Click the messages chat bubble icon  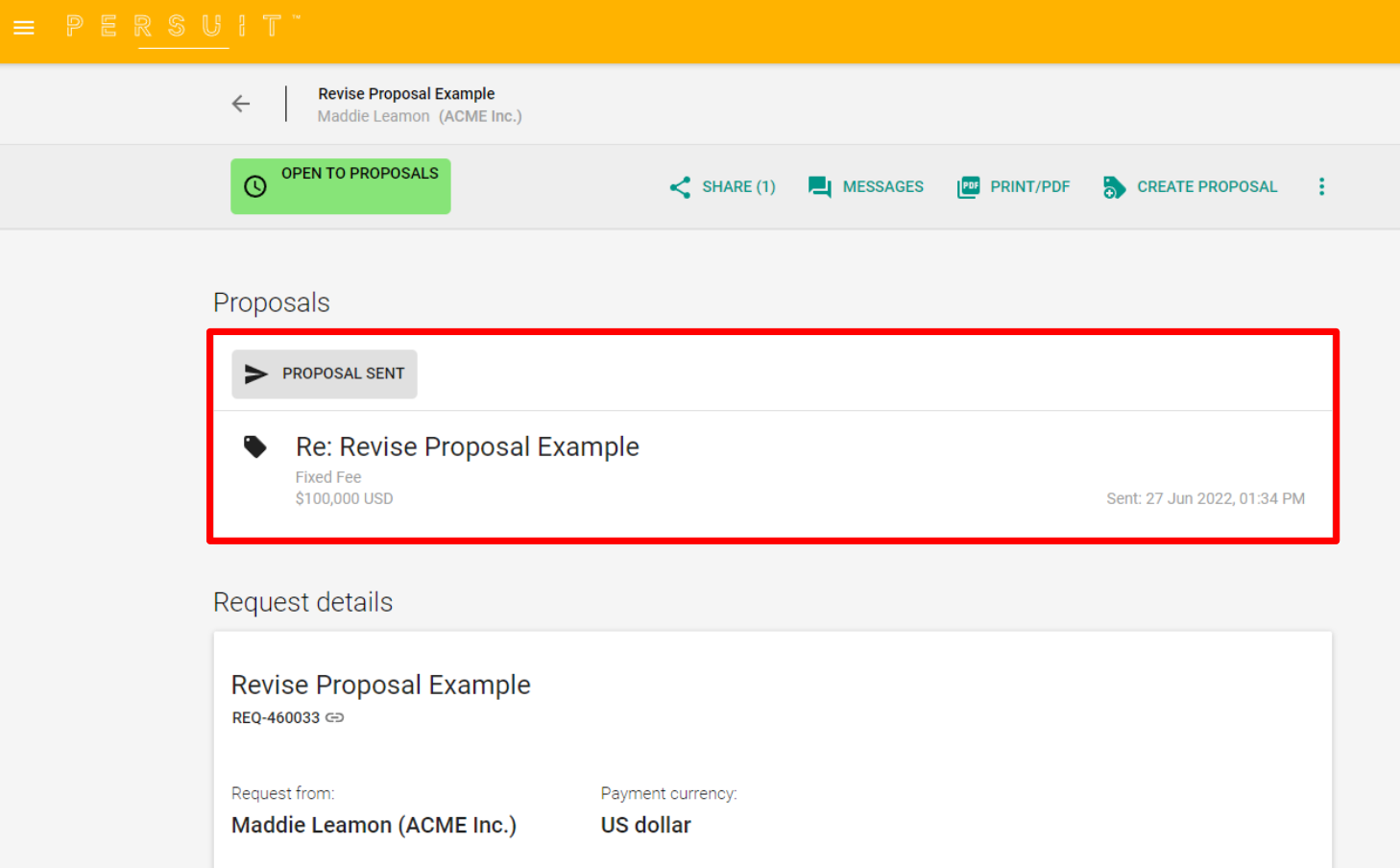[x=819, y=187]
